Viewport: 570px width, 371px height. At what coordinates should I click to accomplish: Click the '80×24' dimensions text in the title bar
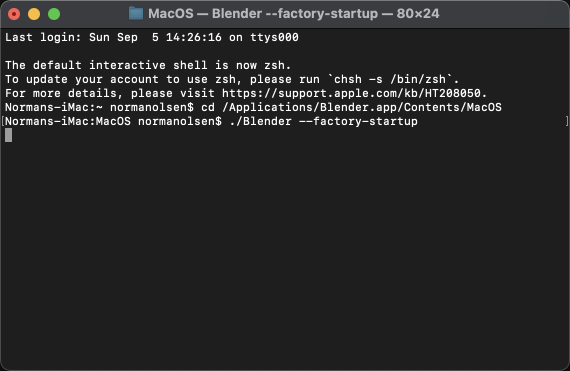click(x=418, y=14)
